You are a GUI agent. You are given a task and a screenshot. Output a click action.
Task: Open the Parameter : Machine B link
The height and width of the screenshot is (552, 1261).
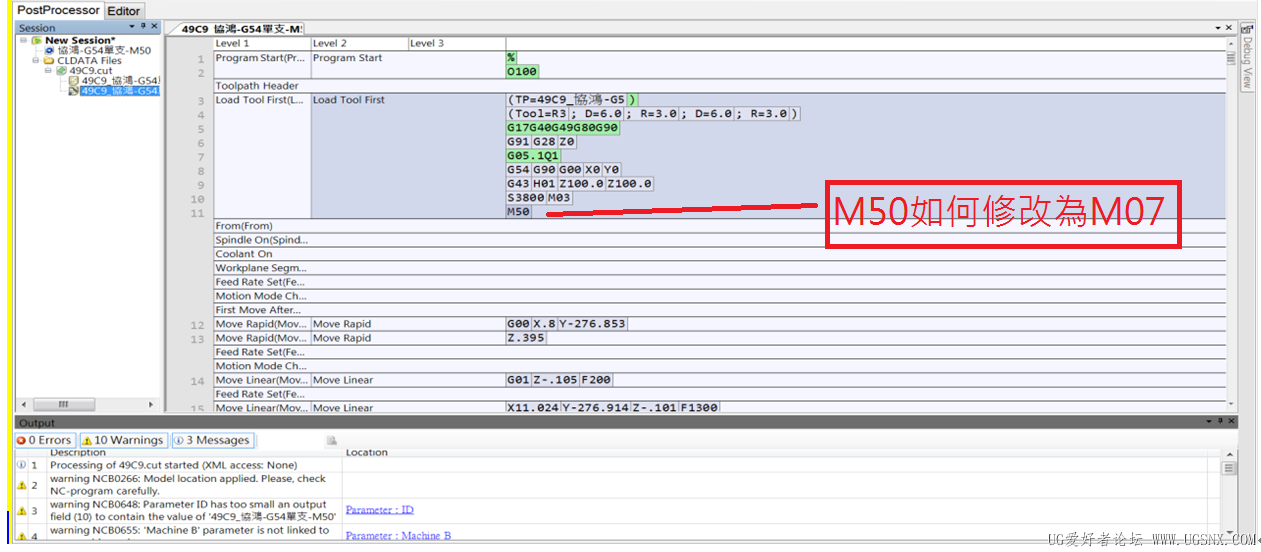398,536
